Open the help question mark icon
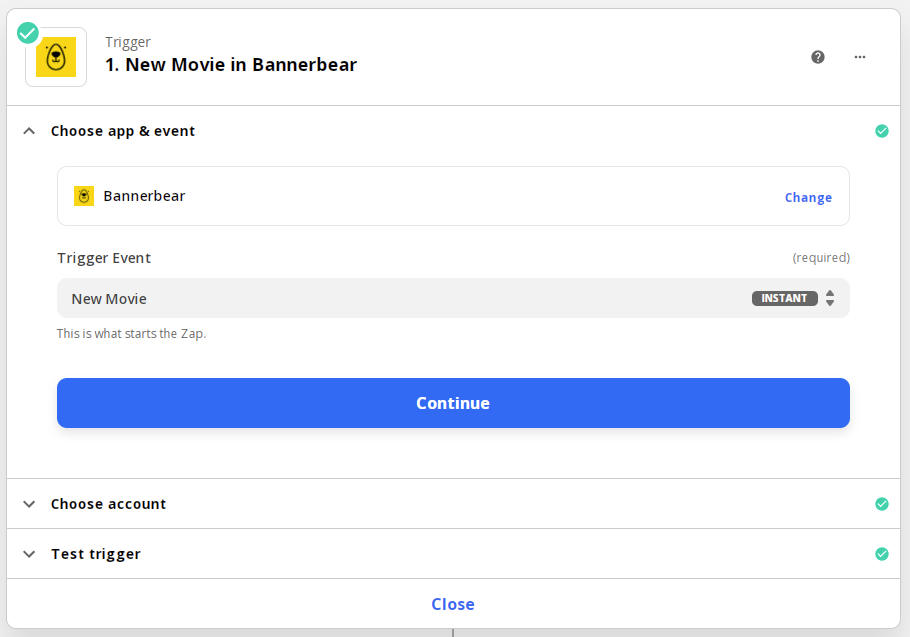The height and width of the screenshot is (637, 910). click(818, 57)
